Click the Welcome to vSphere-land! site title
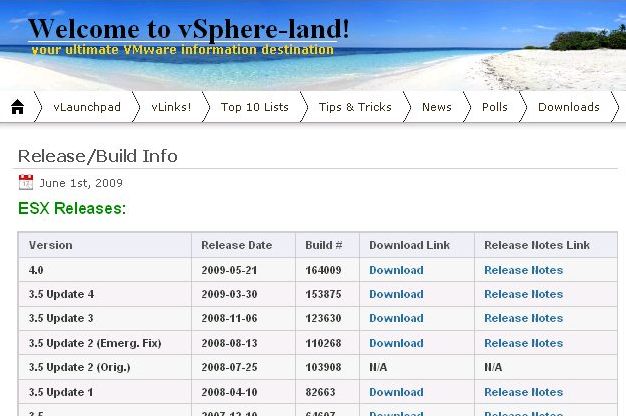Image resolution: width=626 pixels, height=416 pixels. (188, 29)
